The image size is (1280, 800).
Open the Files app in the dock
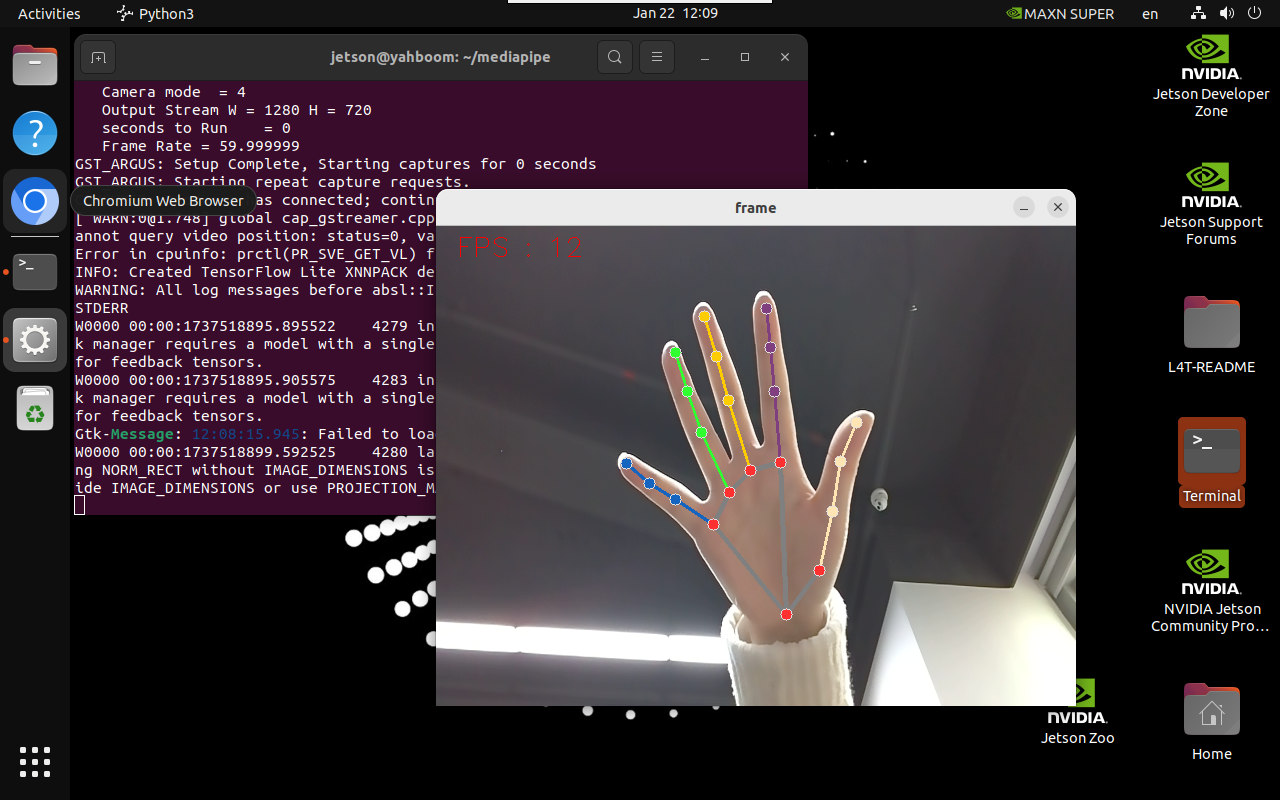[35, 66]
